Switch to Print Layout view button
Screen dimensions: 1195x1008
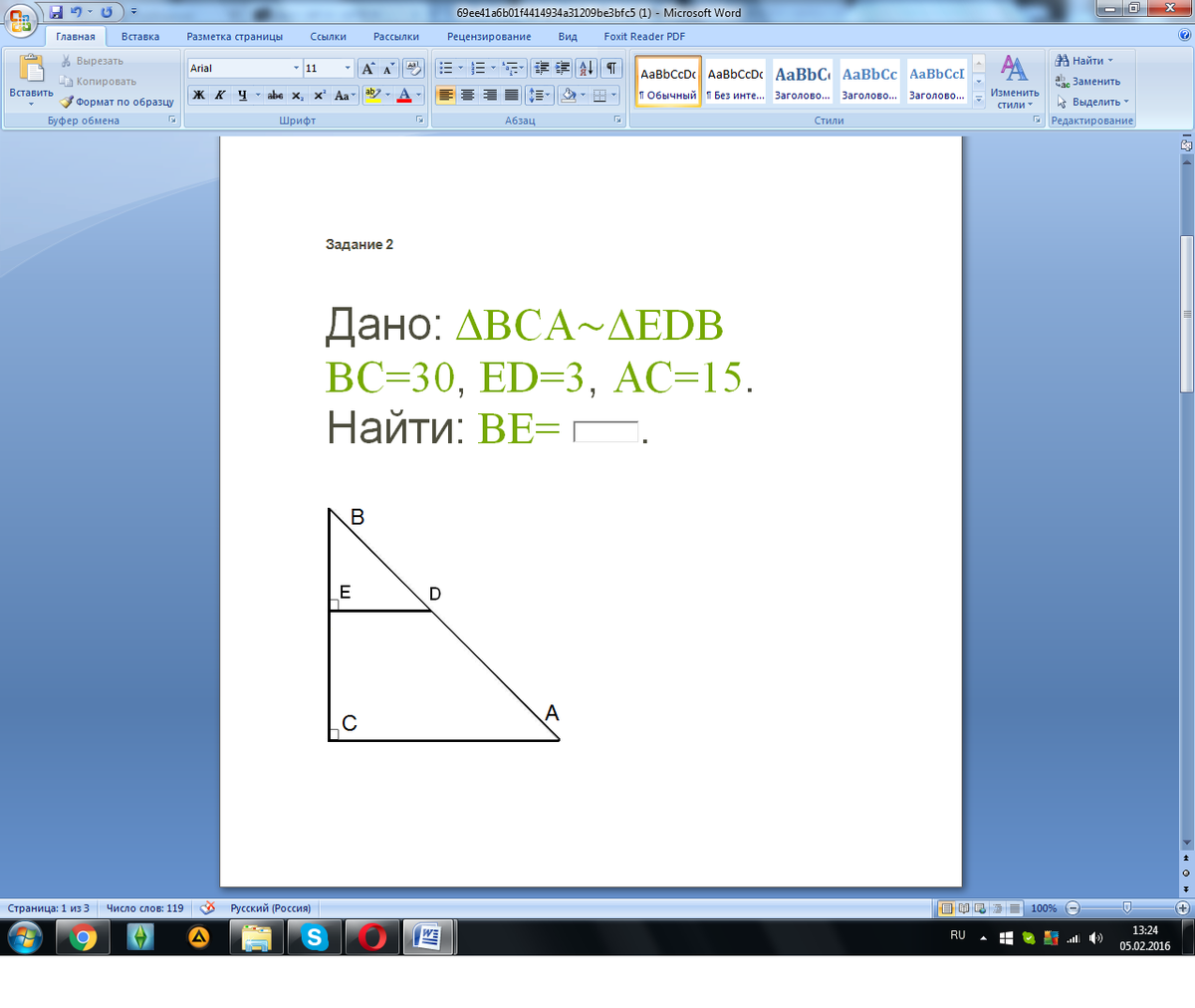point(947,908)
